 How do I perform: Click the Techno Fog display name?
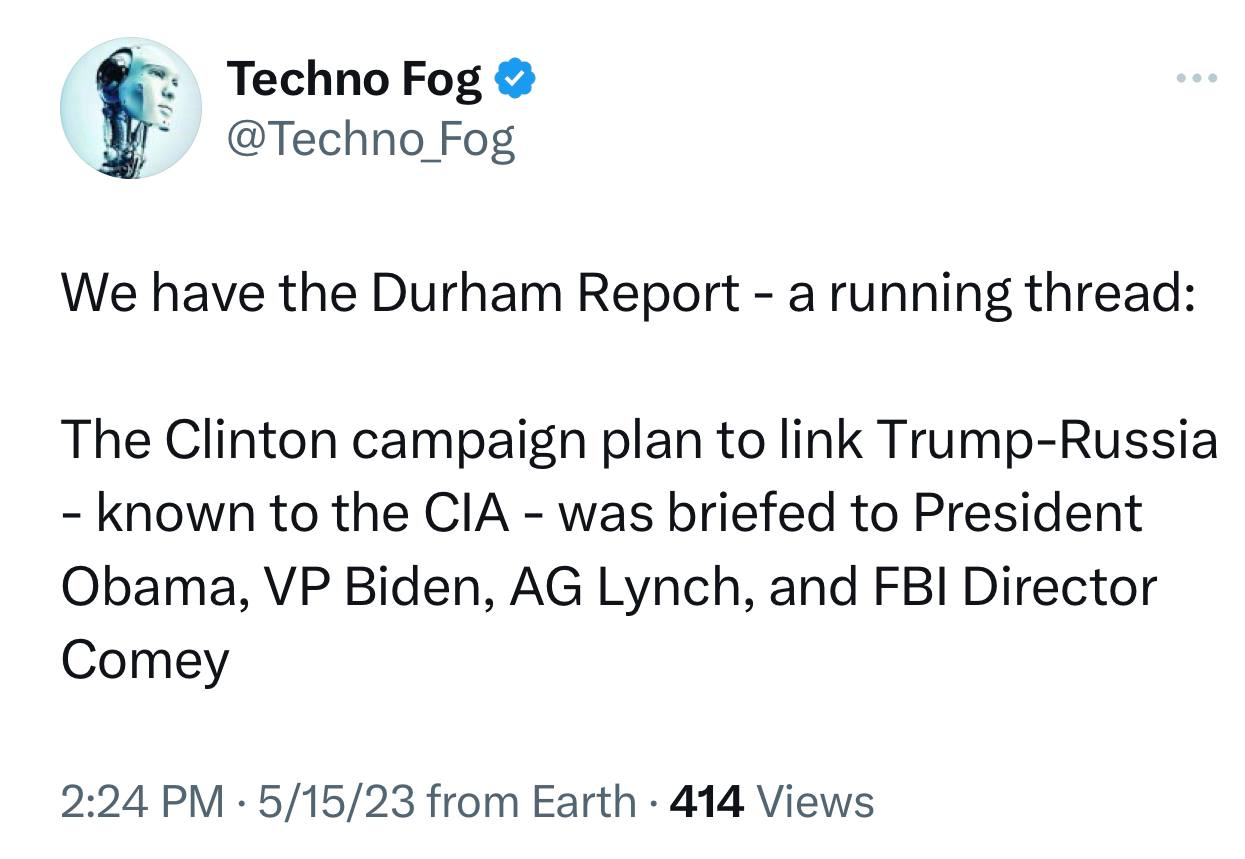point(354,79)
